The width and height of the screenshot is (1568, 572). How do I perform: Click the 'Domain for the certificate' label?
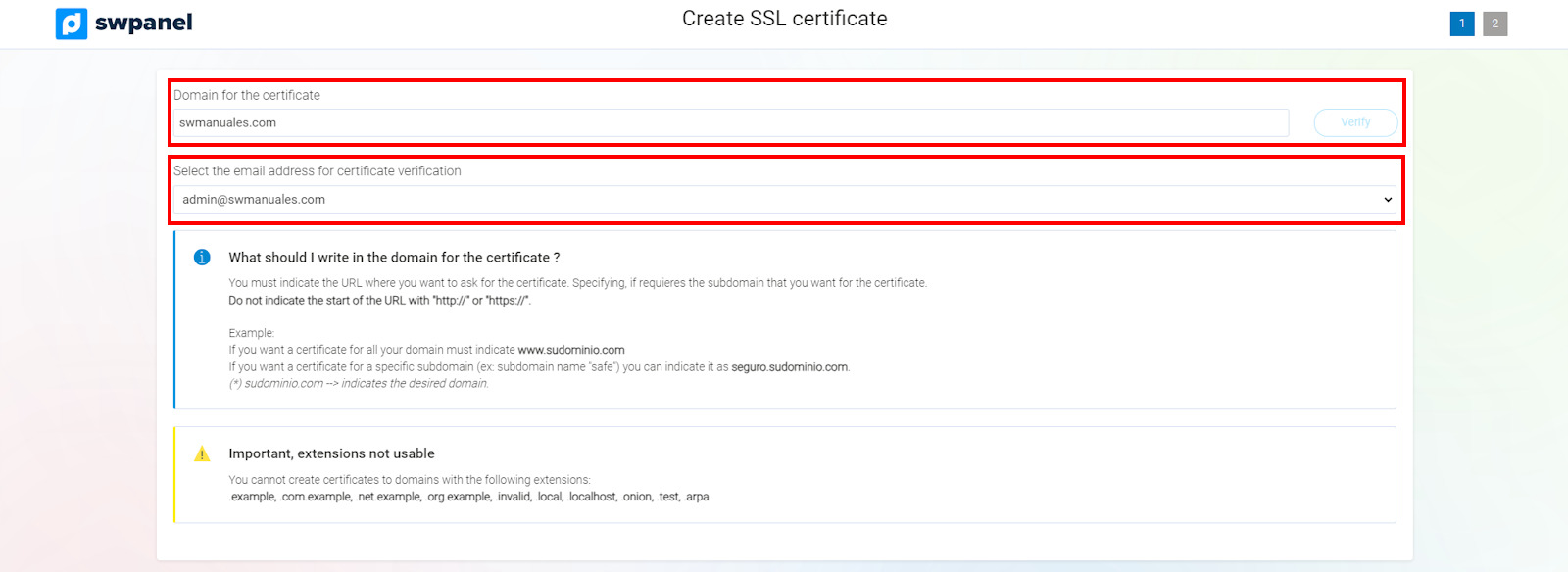coord(247,95)
